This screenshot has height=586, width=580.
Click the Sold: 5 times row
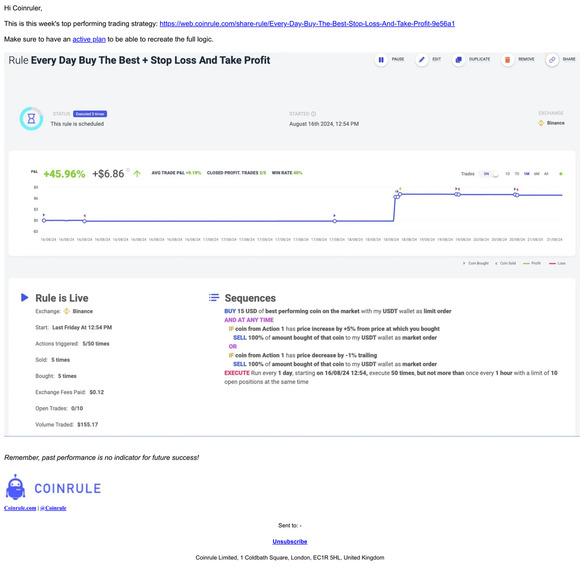tap(52, 360)
